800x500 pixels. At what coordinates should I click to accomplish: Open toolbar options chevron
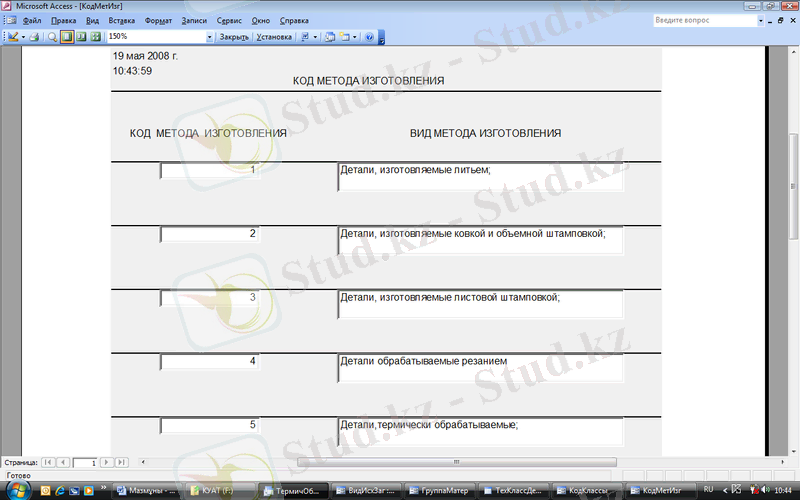point(382,38)
